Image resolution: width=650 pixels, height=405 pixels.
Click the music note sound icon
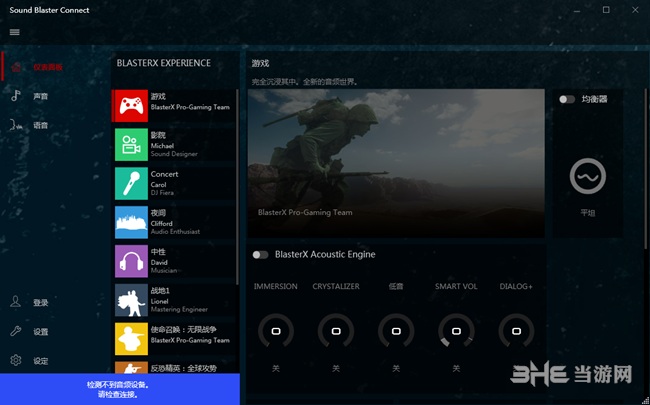[16, 96]
